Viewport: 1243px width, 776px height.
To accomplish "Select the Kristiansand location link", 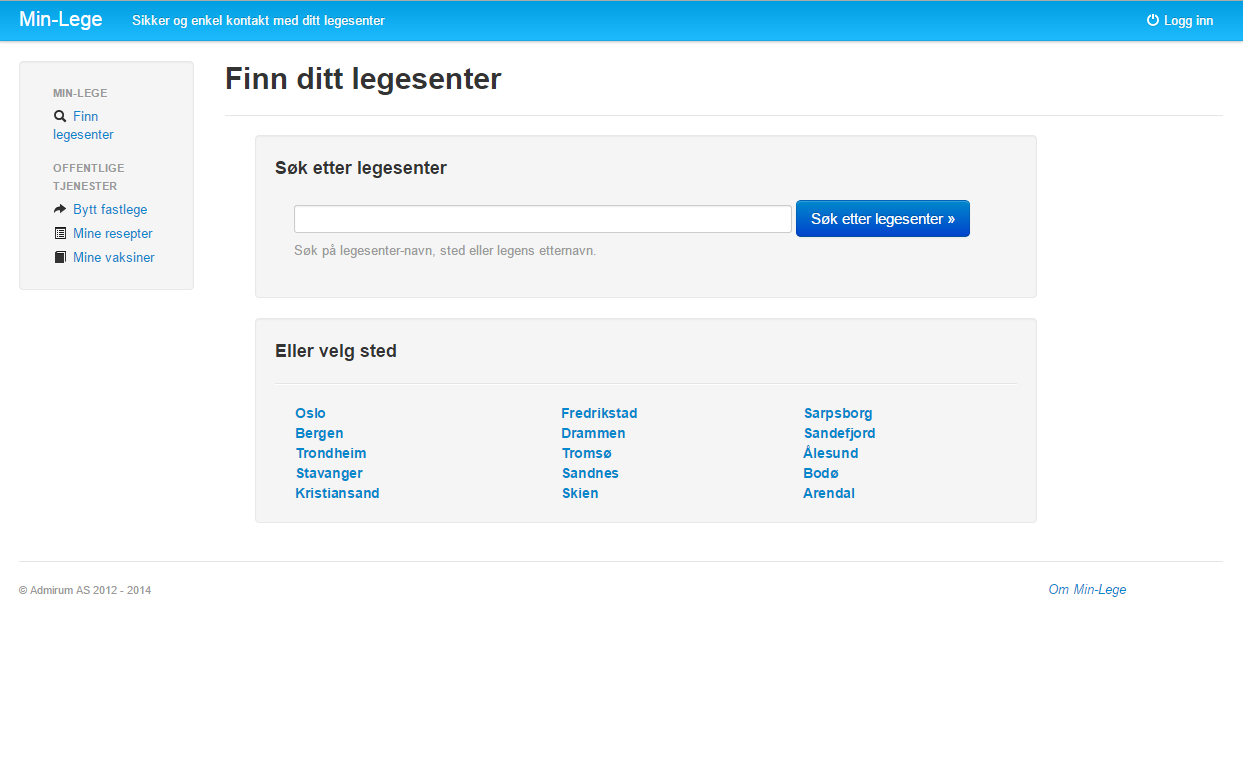I will point(337,493).
